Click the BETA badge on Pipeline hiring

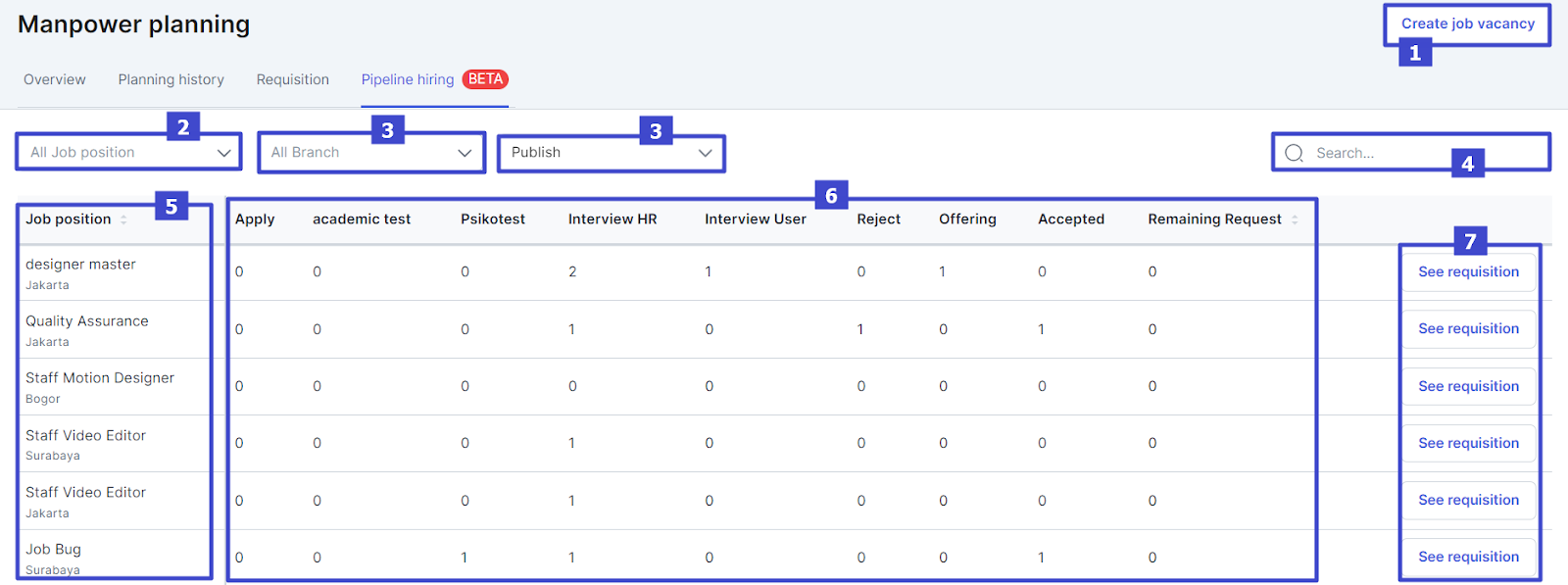tap(485, 79)
